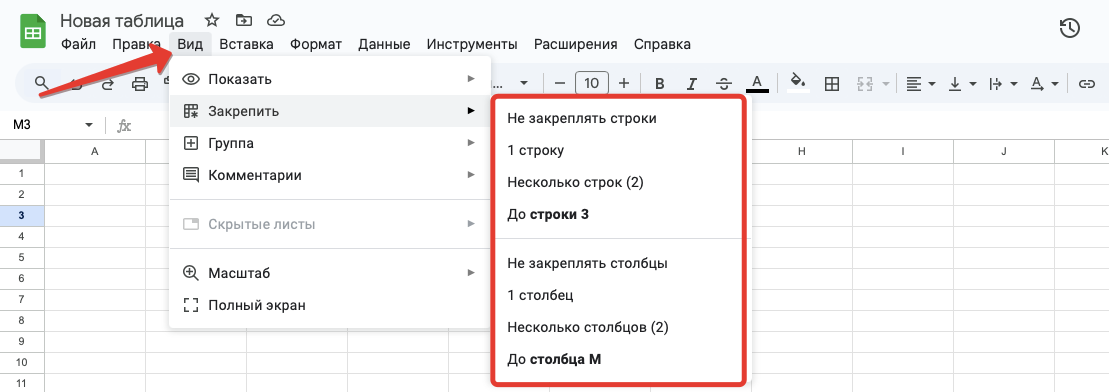The width and height of the screenshot is (1109, 392).
Task: Open the Вид menu
Action: point(190,44)
